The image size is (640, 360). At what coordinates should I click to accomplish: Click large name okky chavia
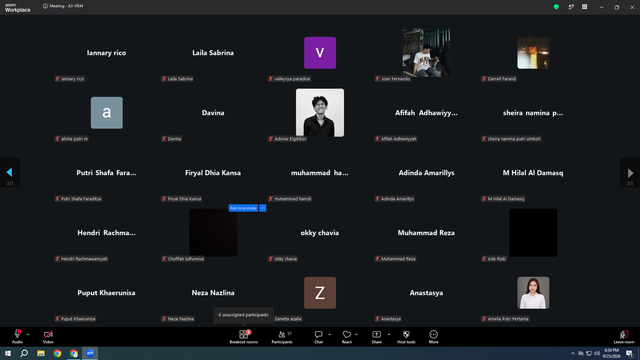(x=320, y=233)
